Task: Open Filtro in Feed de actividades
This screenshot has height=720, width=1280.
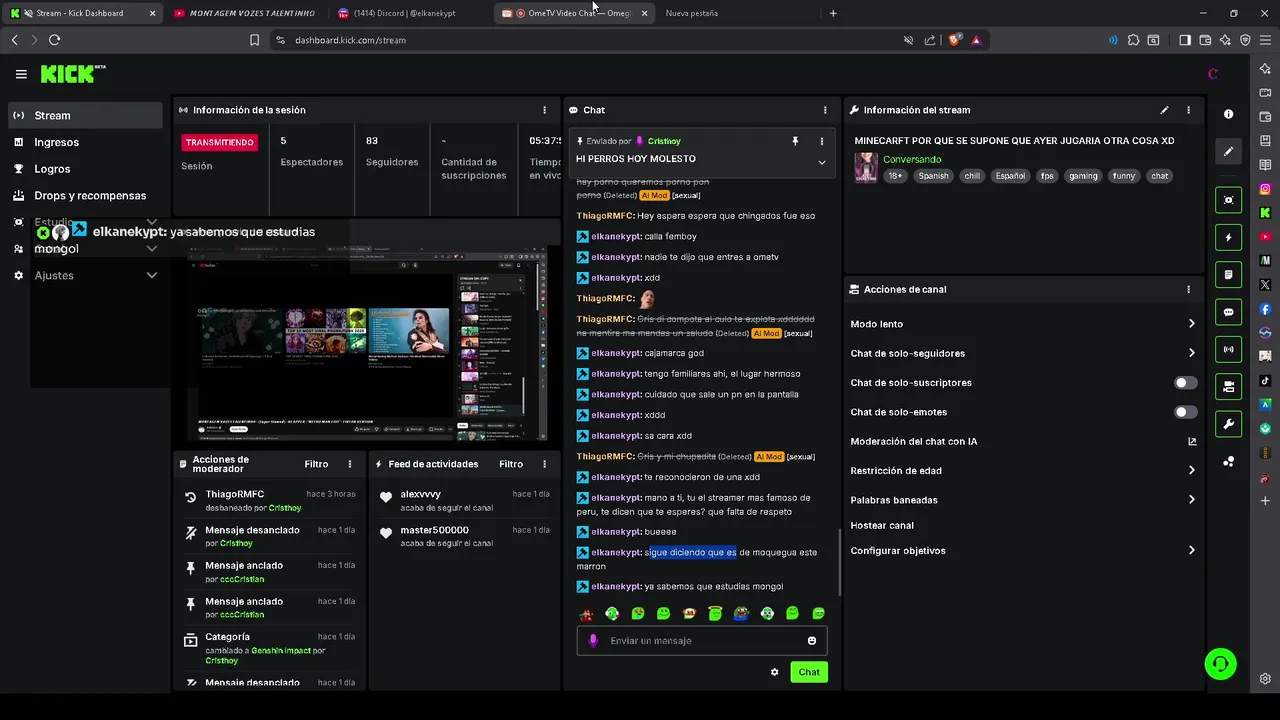Action: point(511,464)
